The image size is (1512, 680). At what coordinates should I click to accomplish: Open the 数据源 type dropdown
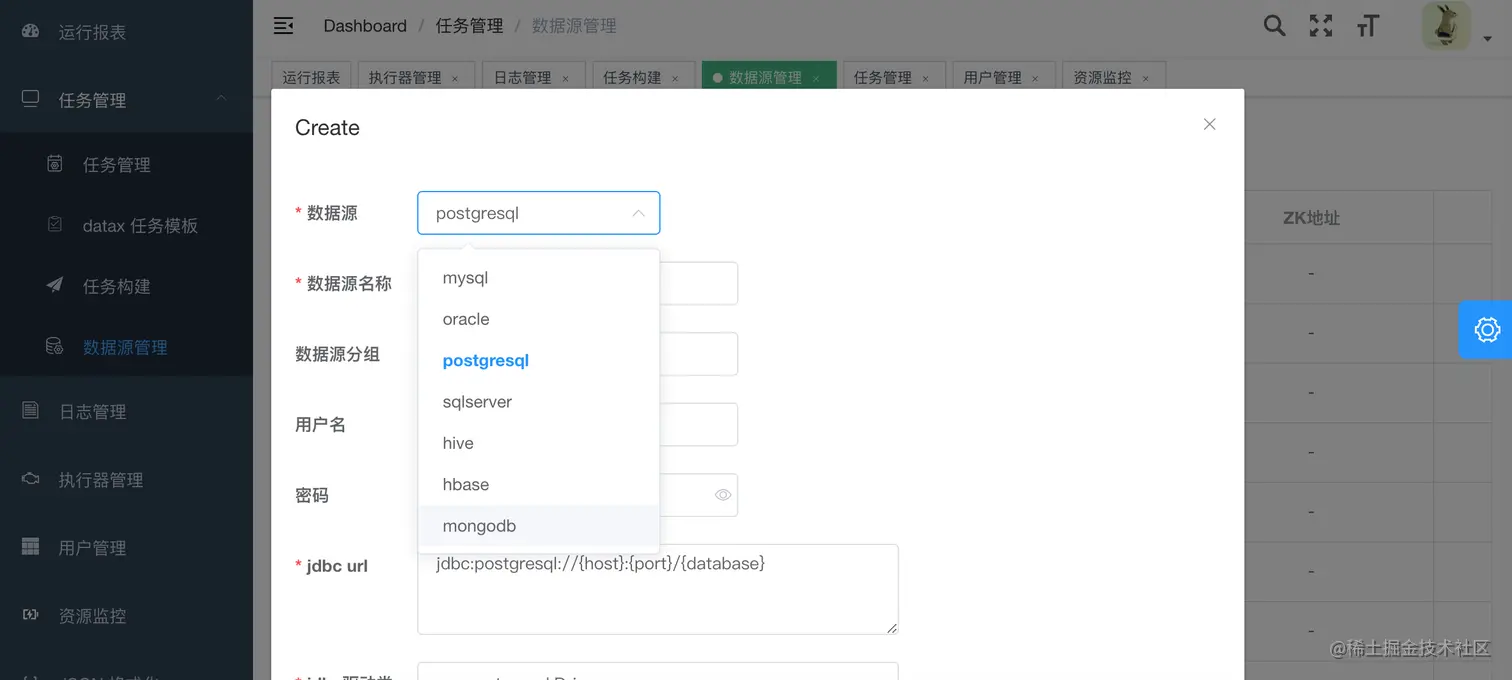pyautogui.click(x=538, y=213)
